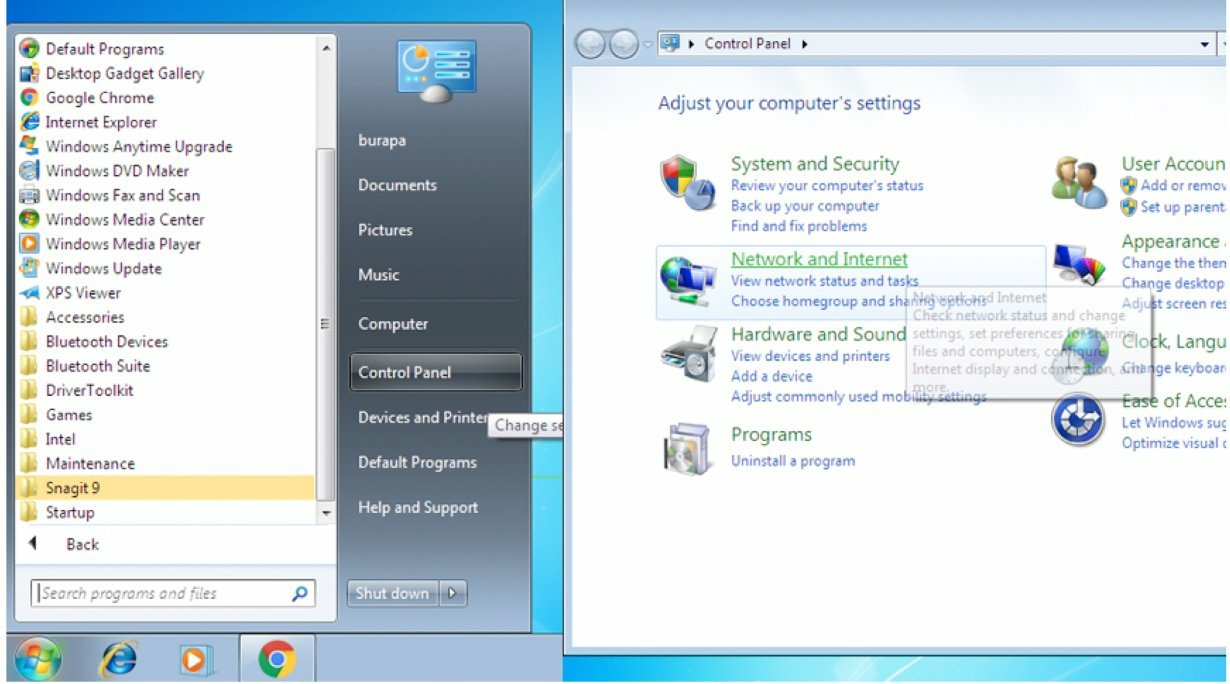This screenshot has height=684, width=1230.
Task: Open Google Chrome from Start menu list
Action: click(87, 98)
